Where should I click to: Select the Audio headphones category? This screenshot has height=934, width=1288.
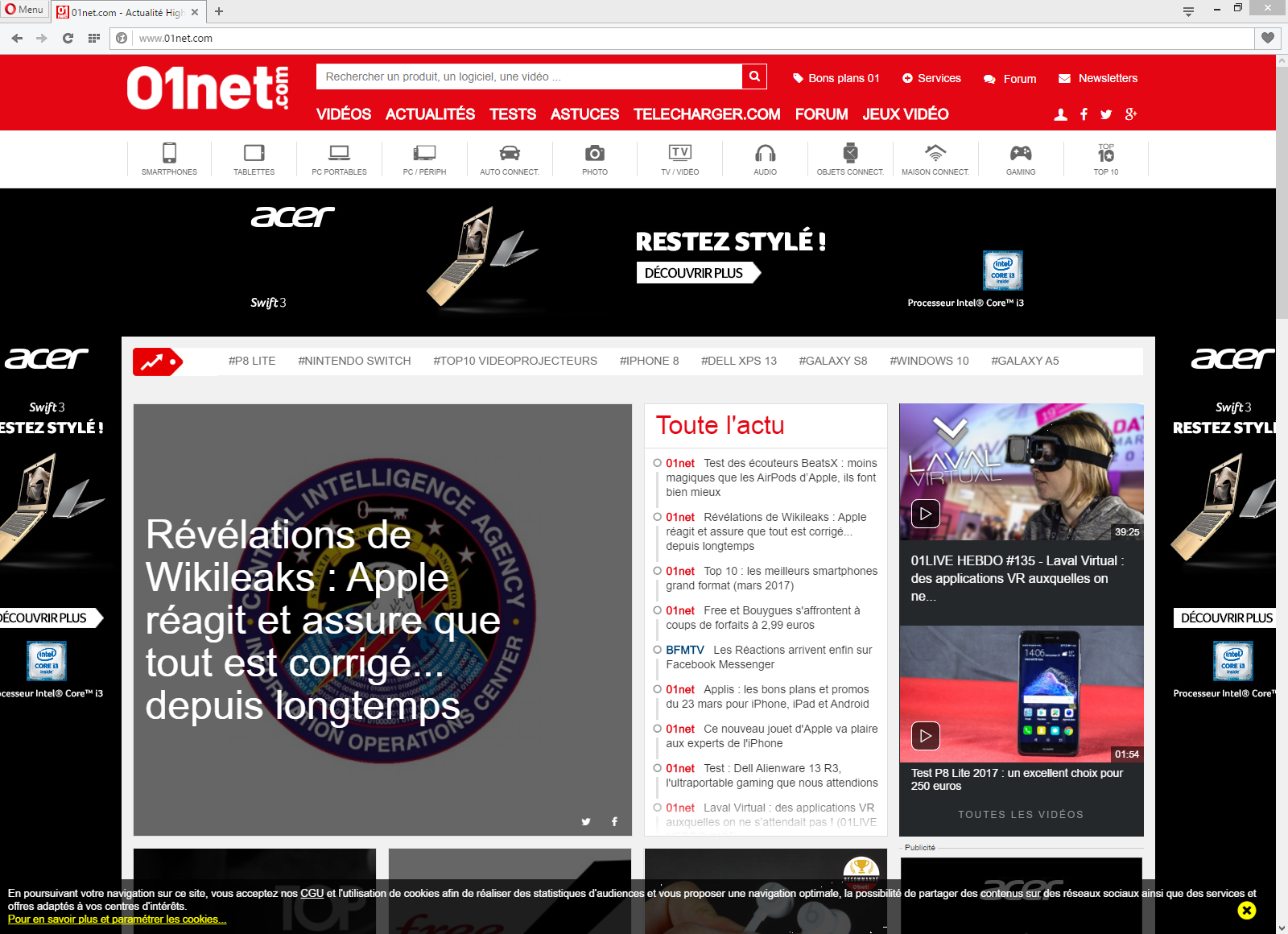click(x=765, y=159)
